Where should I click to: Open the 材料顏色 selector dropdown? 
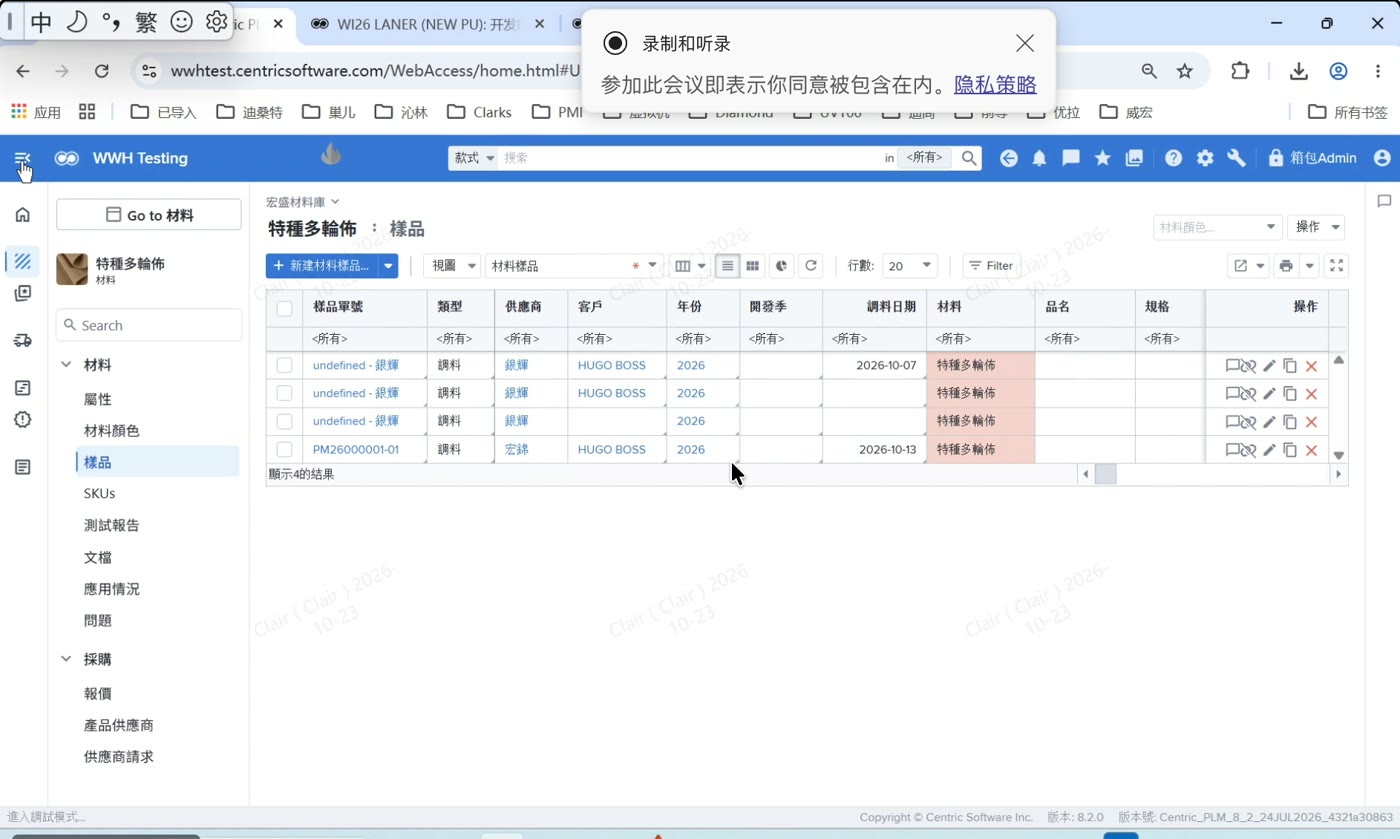[x=1217, y=227]
